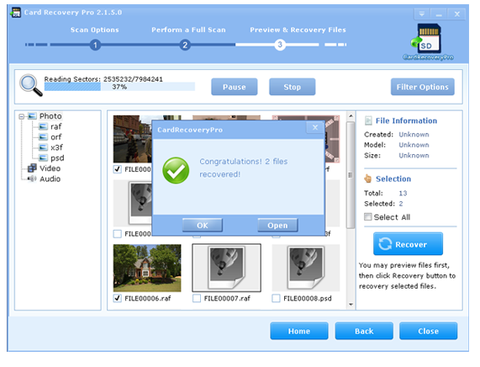Click the psd file type icon
Image resolution: width=480 pixels, height=367 pixels.
[x=43, y=158]
